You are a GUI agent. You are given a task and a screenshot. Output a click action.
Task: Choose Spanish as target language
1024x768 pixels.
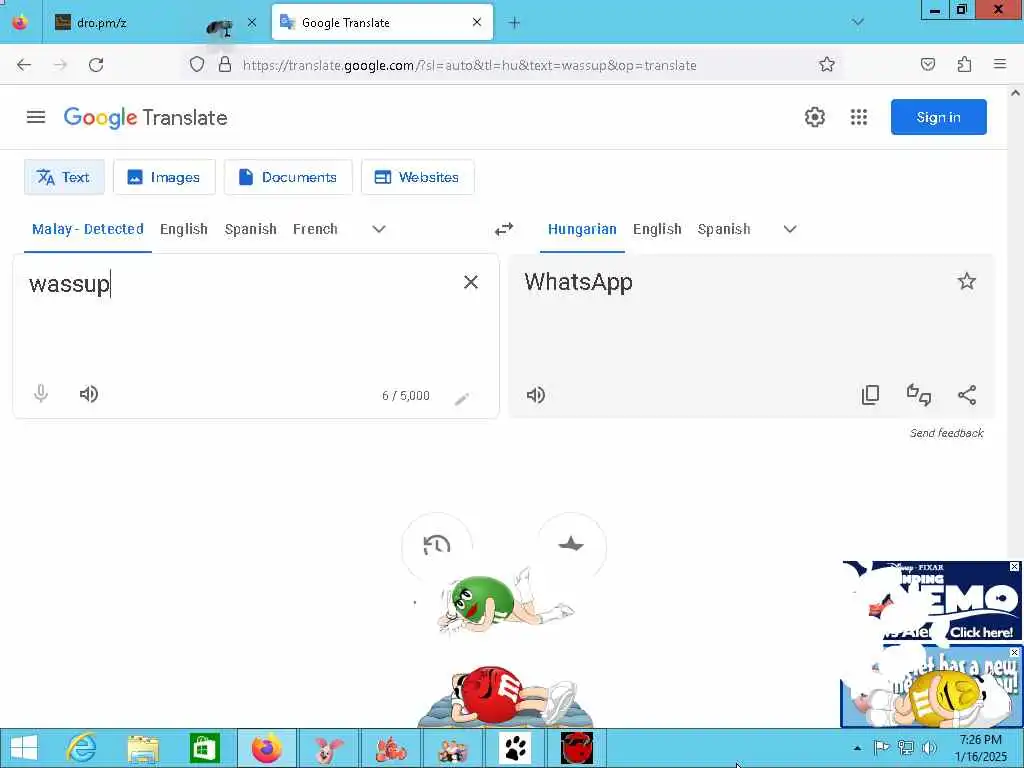tap(724, 229)
